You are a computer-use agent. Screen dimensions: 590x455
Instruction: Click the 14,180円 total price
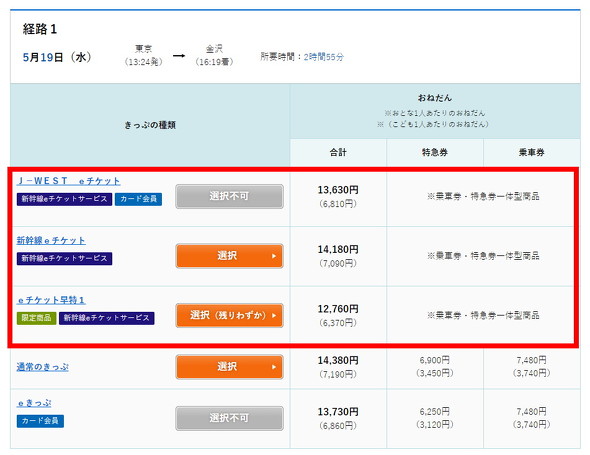tap(338, 250)
